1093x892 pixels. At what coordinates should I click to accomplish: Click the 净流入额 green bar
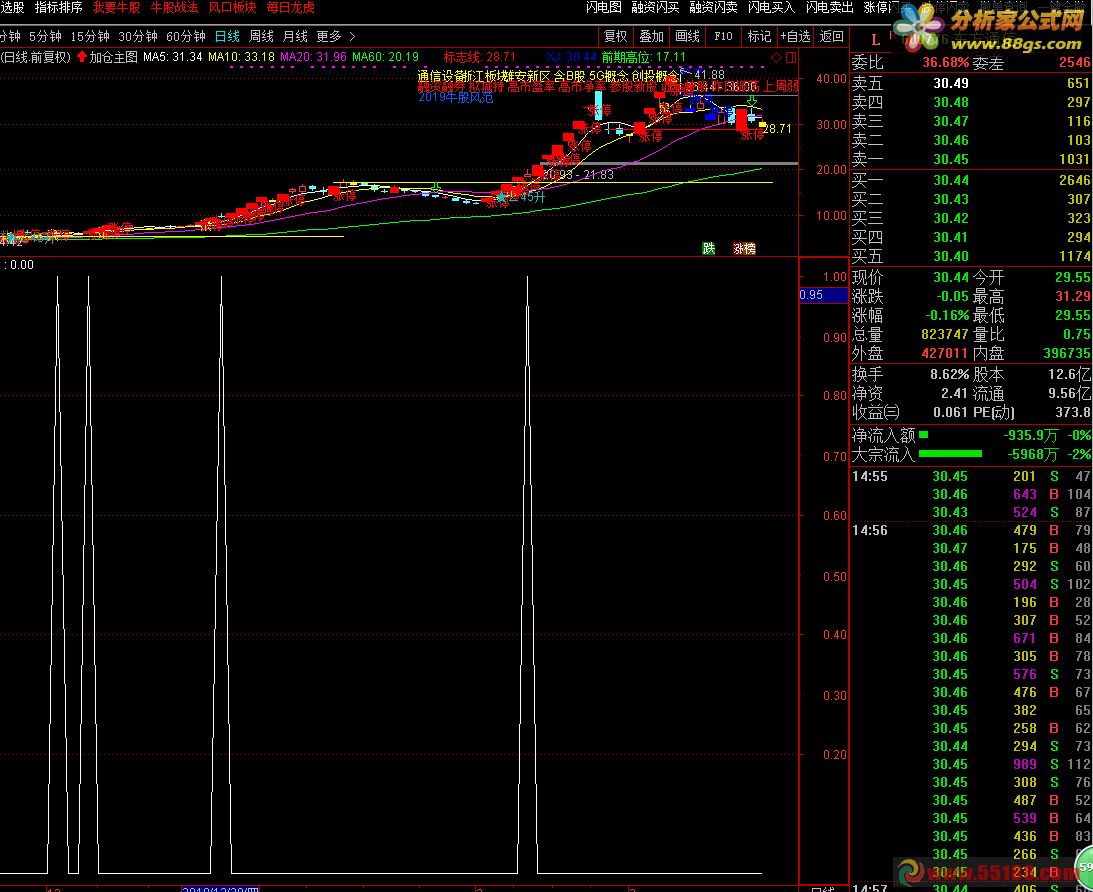coord(924,435)
